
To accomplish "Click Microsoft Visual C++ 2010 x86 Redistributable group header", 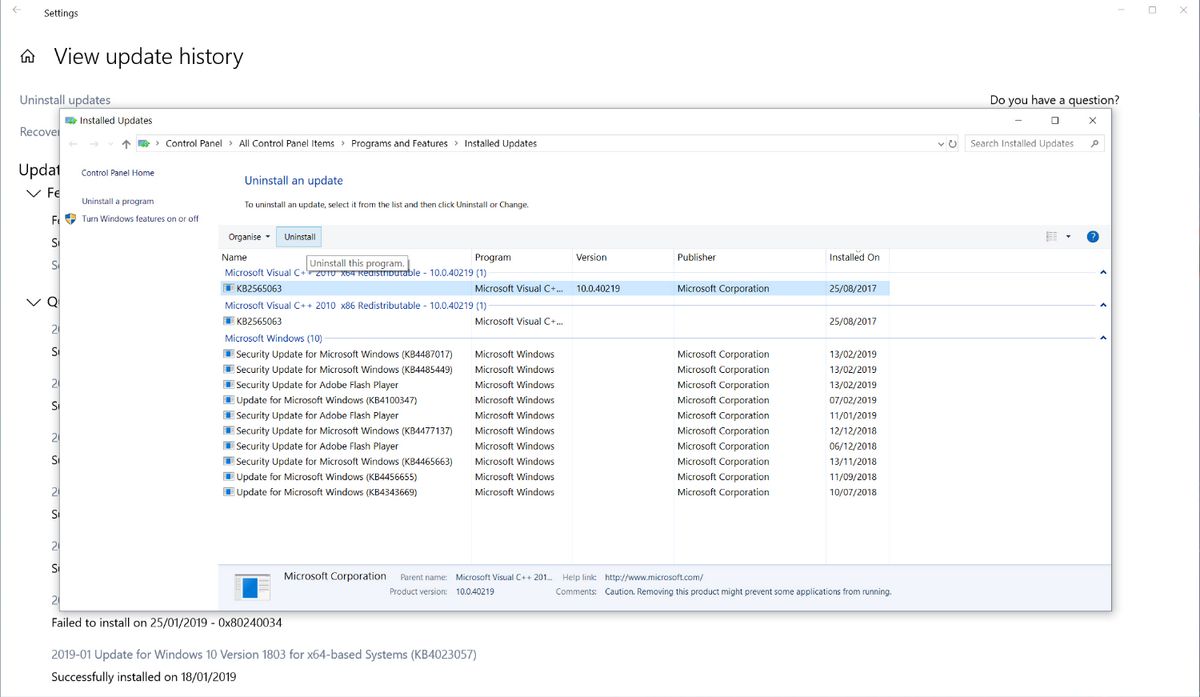I will pyautogui.click(x=356, y=305).
